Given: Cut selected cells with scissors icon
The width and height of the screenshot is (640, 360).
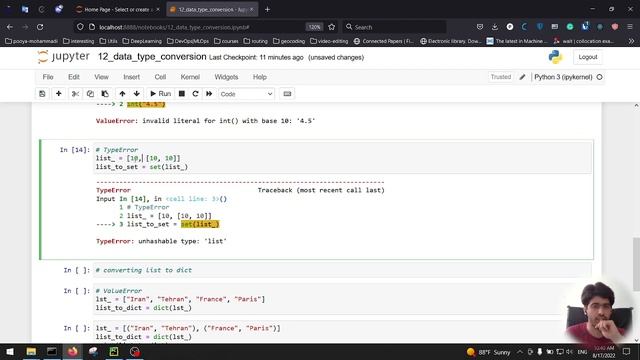Looking at the screenshot, I should pos(75,94).
